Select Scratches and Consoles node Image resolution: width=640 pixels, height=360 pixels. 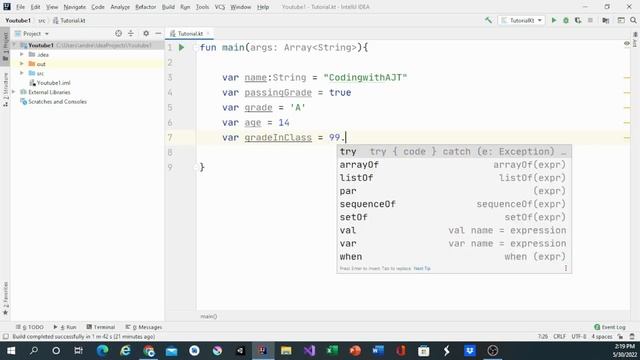pyautogui.click(x=58, y=101)
